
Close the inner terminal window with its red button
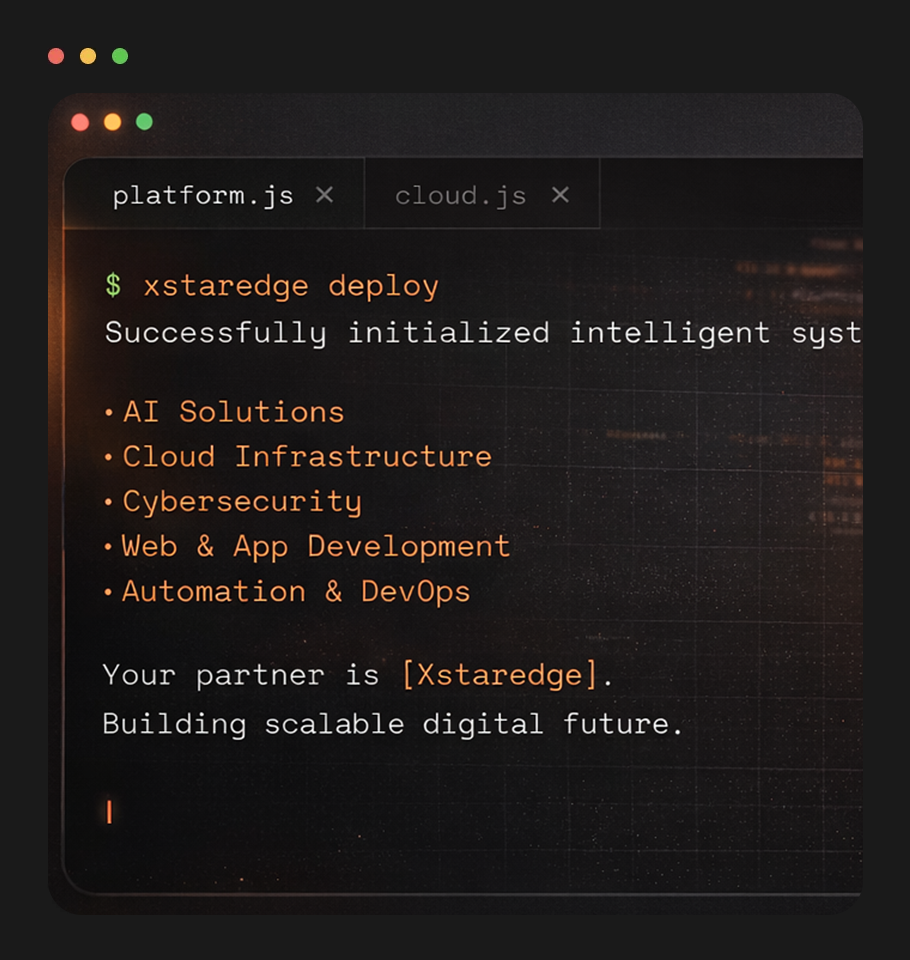[80, 122]
